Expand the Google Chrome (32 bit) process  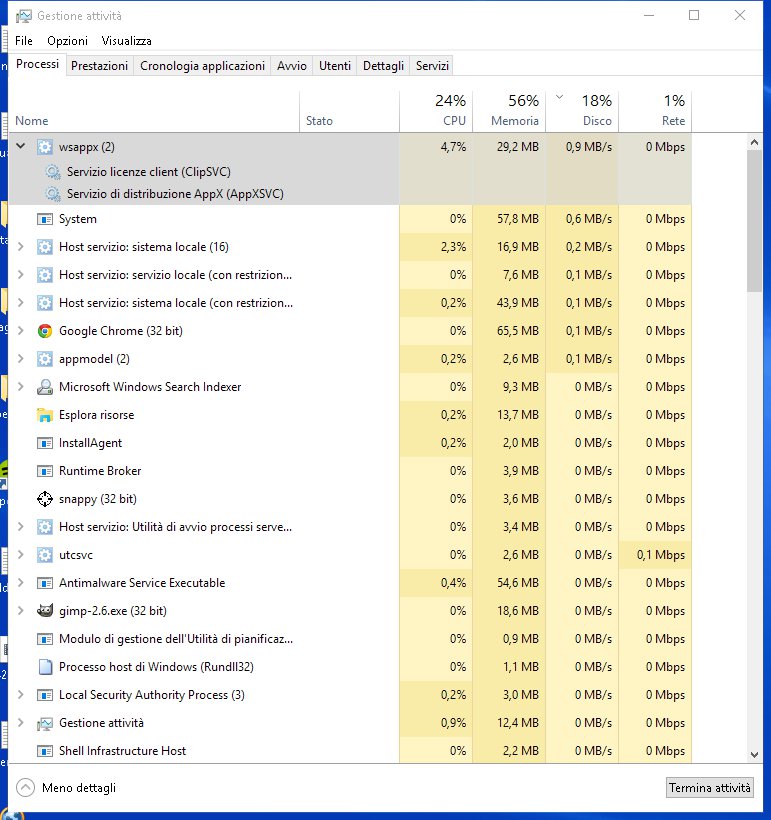tap(21, 331)
